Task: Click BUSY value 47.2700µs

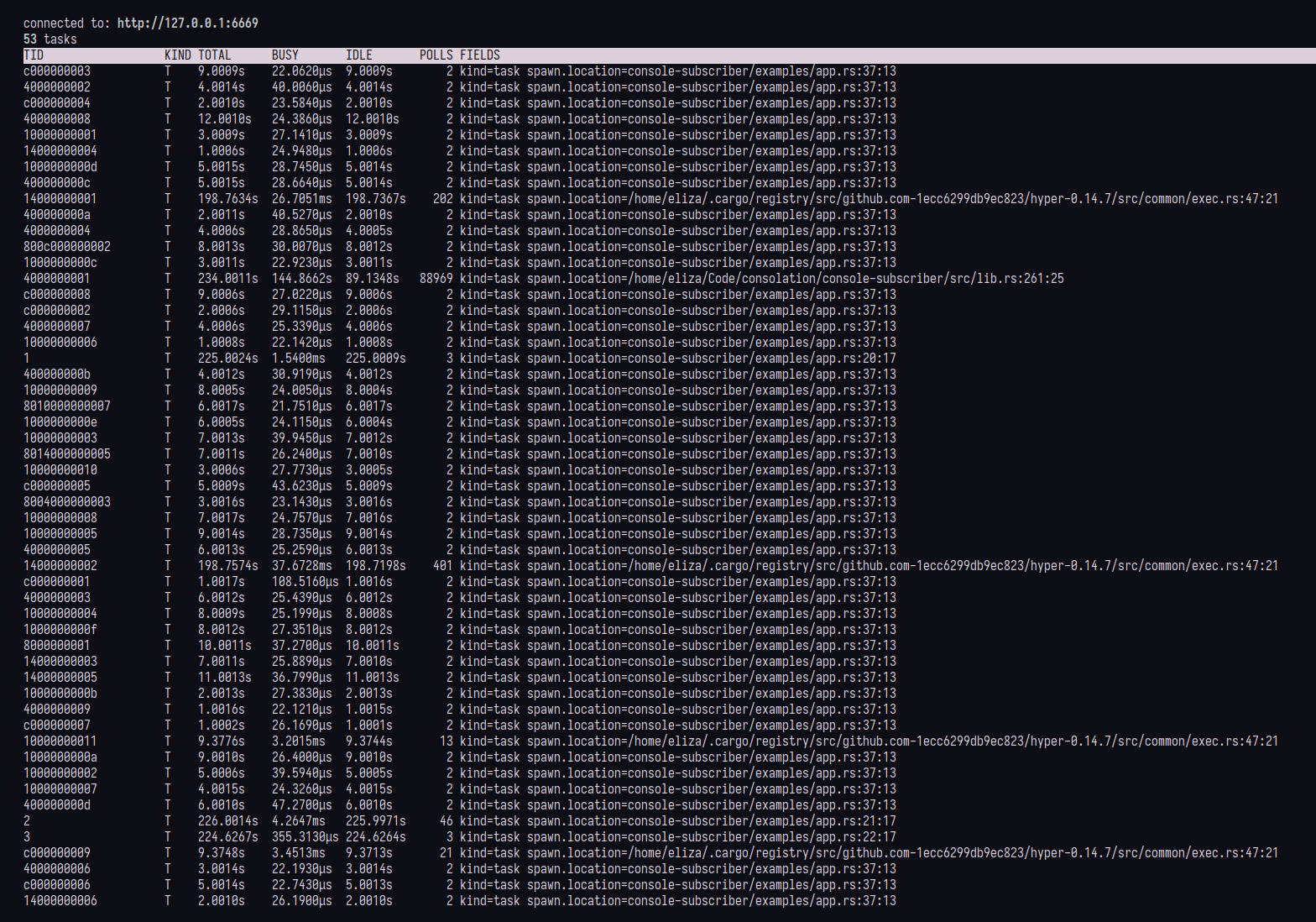Action: coord(302,805)
